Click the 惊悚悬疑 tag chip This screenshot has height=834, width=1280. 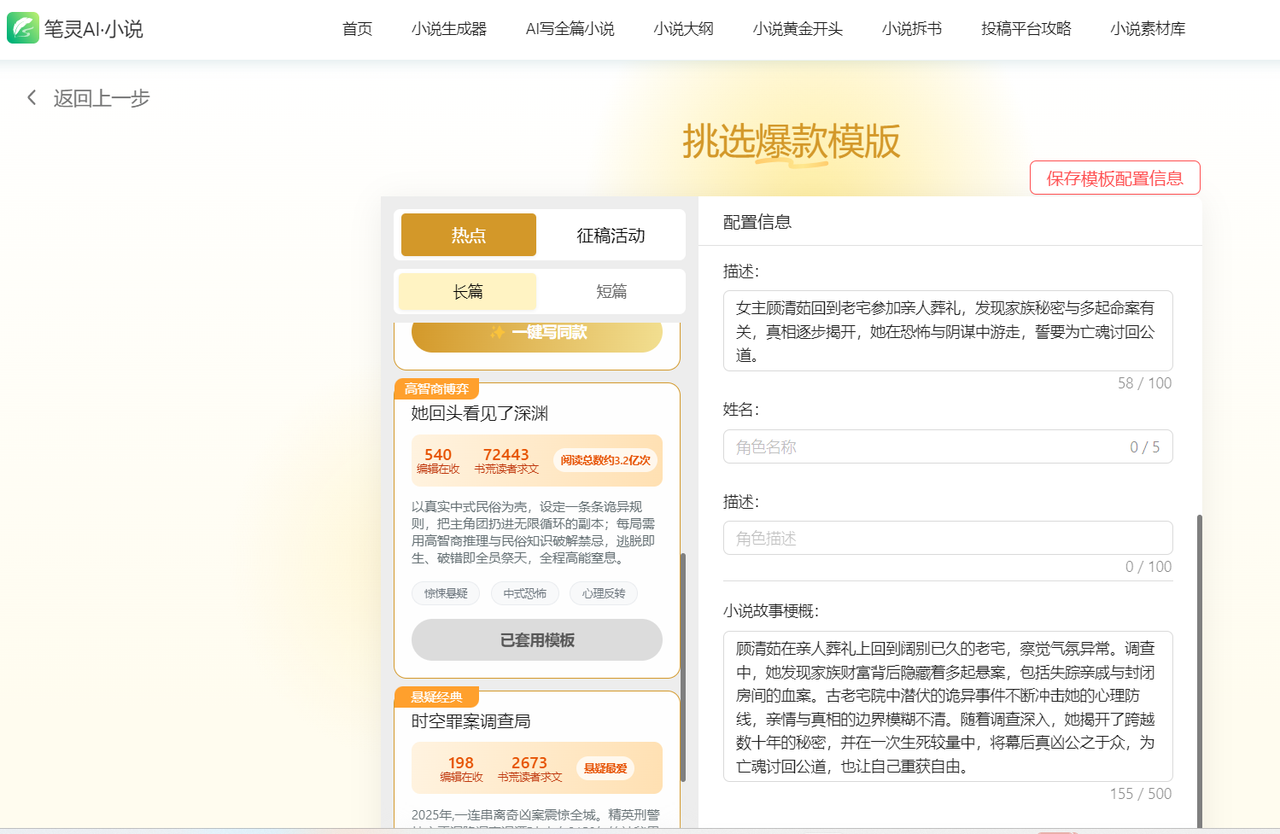tap(446, 593)
